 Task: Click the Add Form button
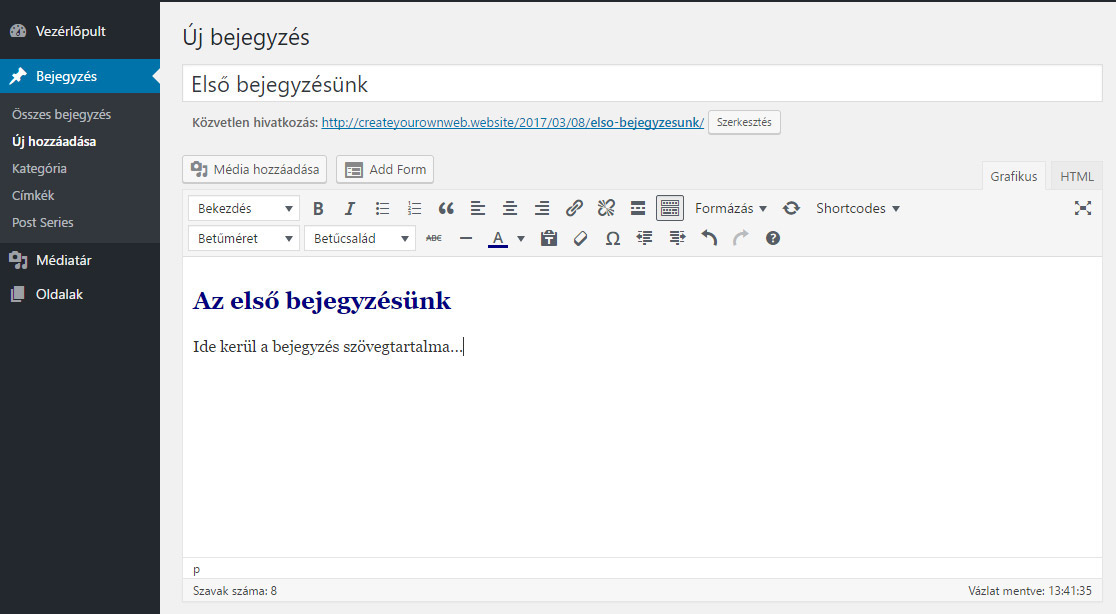click(385, 169)
